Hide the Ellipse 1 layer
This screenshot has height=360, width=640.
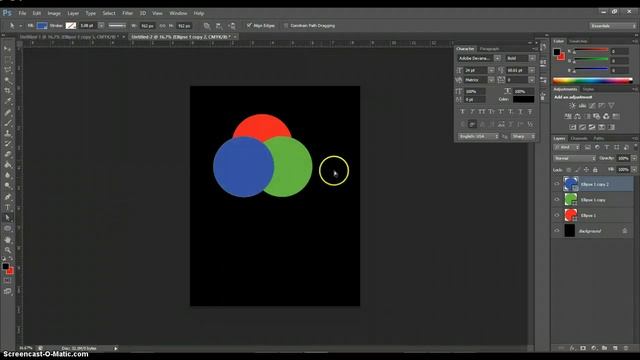click(x=557, y=216)
